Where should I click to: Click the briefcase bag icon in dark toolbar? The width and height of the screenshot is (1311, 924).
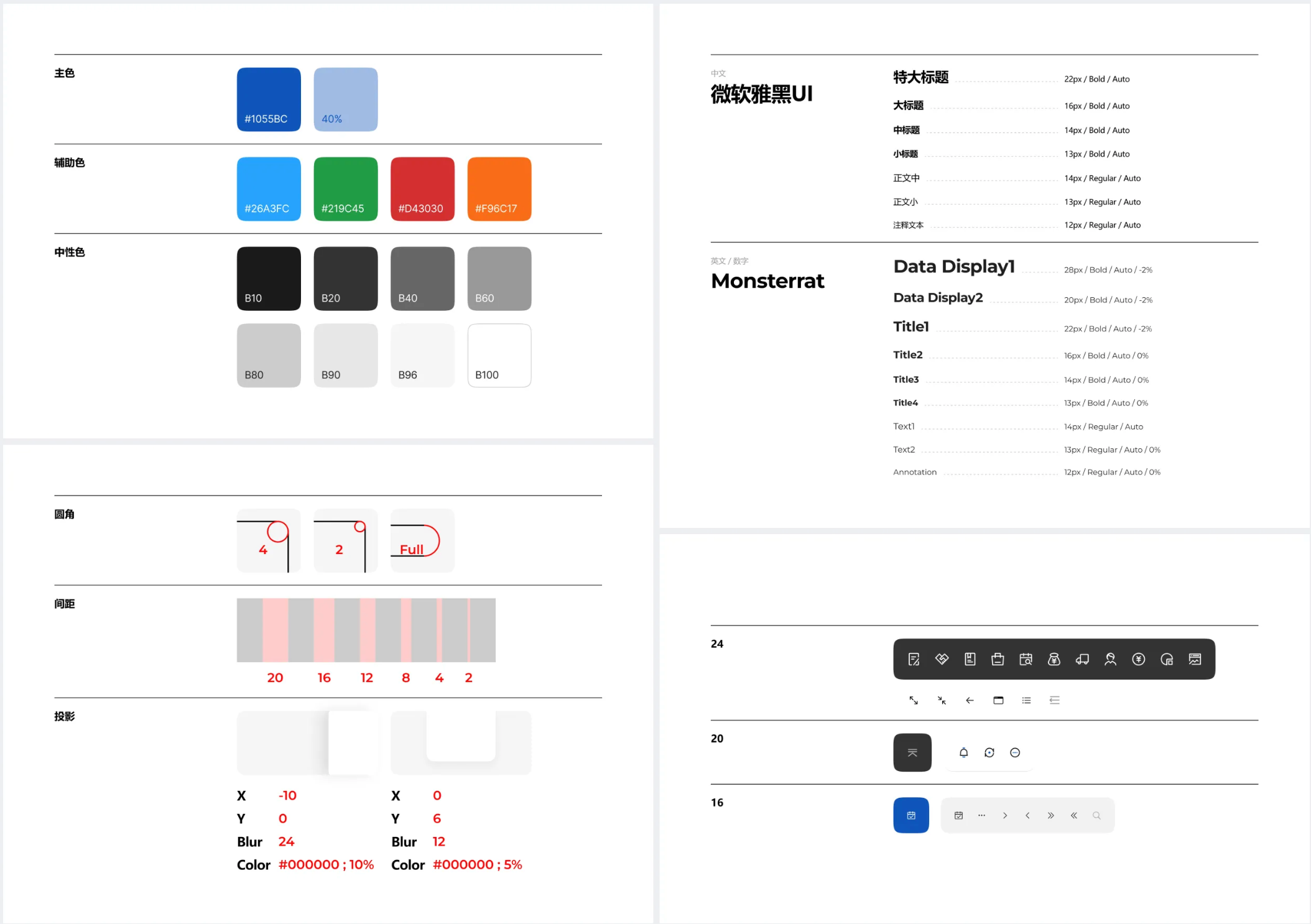998,659
